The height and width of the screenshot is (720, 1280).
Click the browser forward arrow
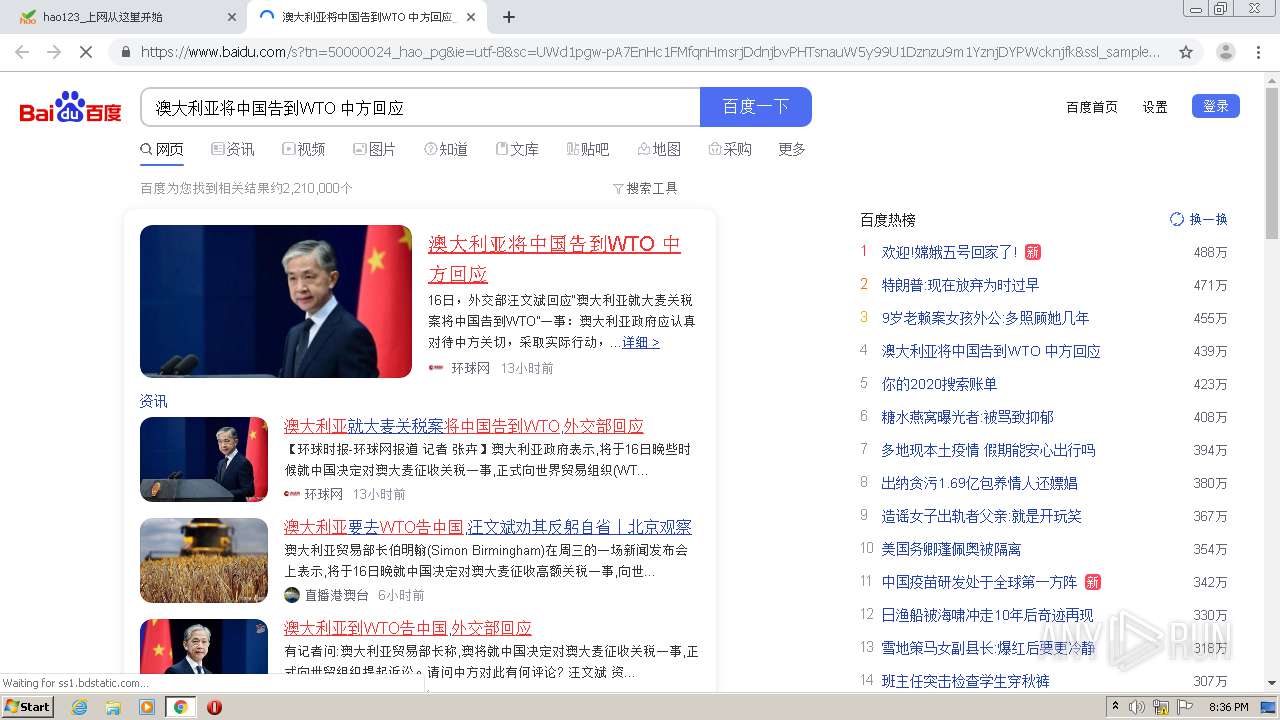tap(54, 52)
